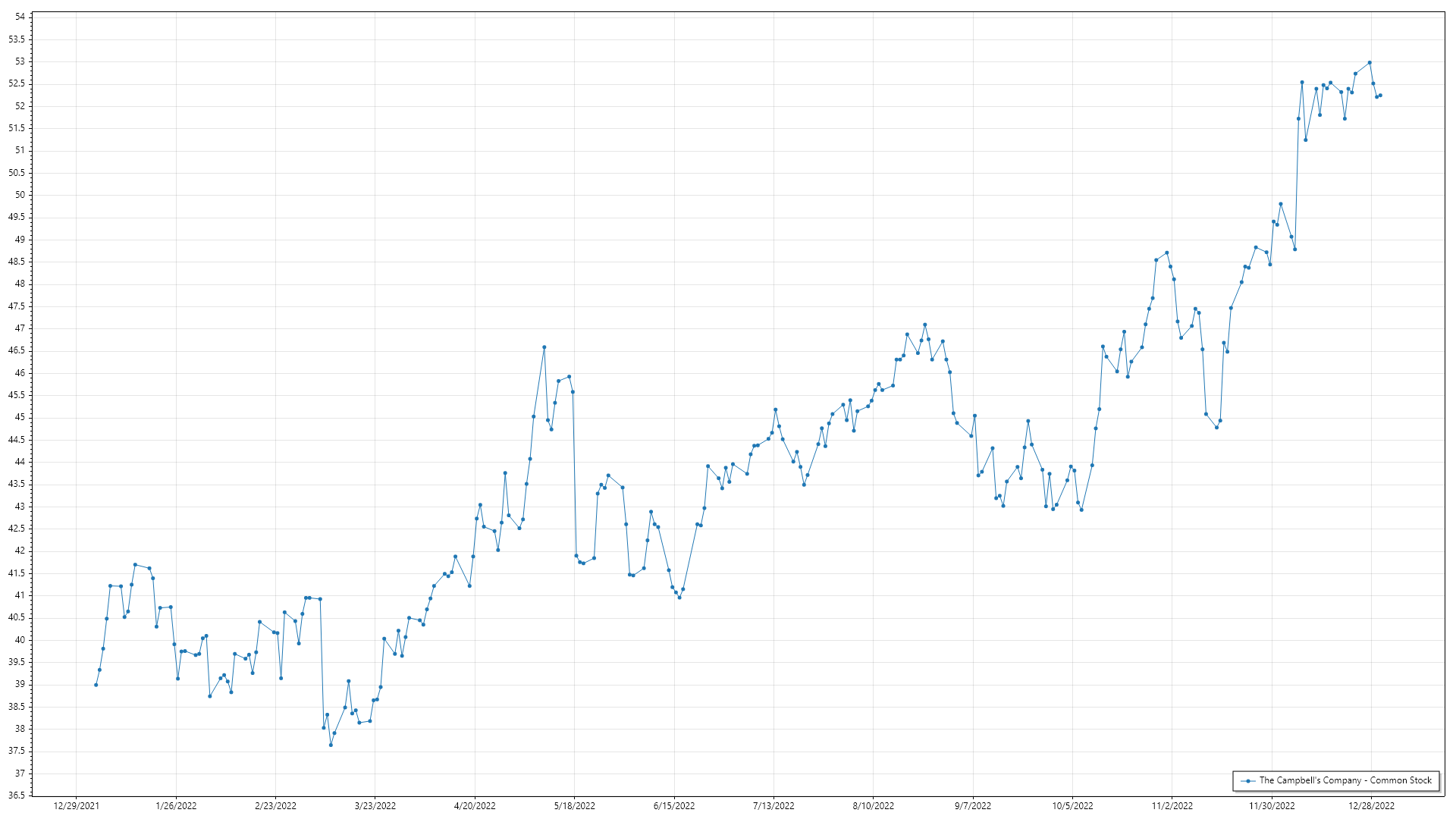Screen dimensions: 1456x819
Task: Click the 11/2/2022 x-axis date label
Action: (1172, 806)
